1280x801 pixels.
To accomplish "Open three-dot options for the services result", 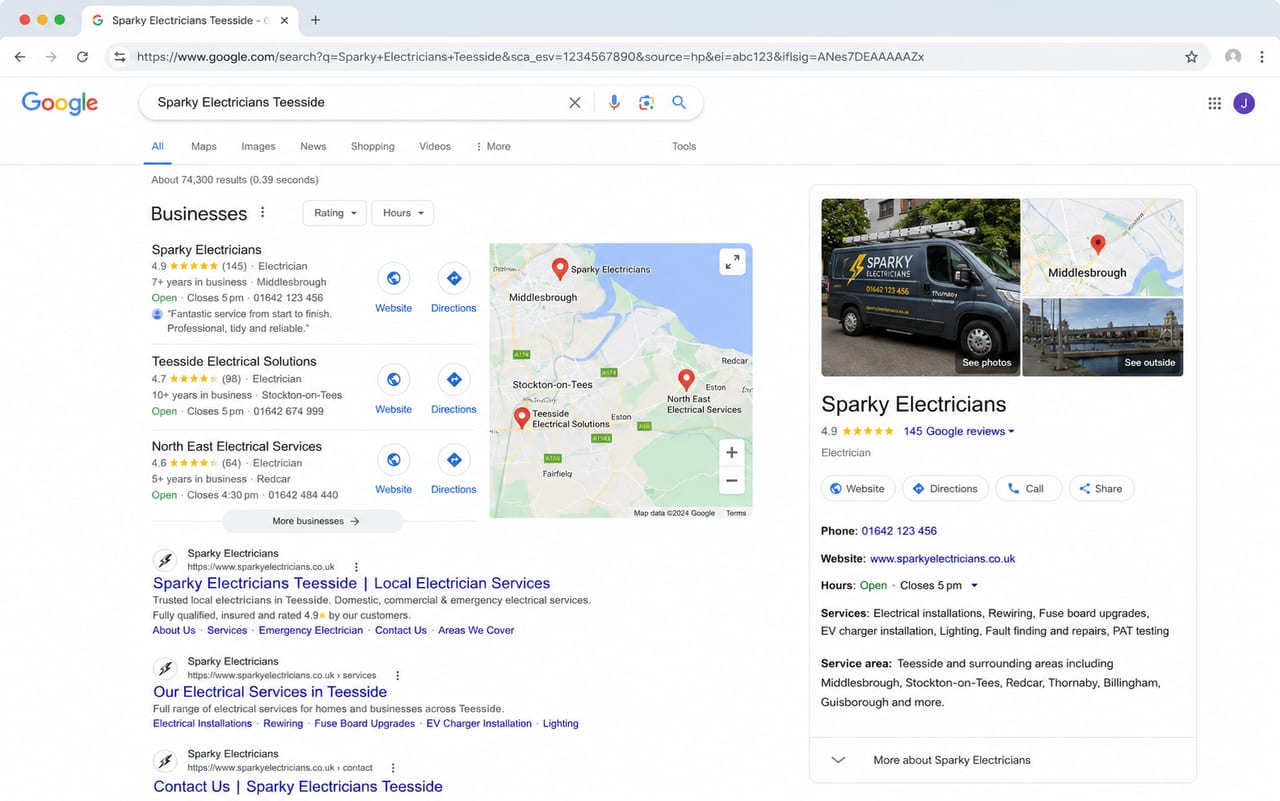I will pos(398,675).
